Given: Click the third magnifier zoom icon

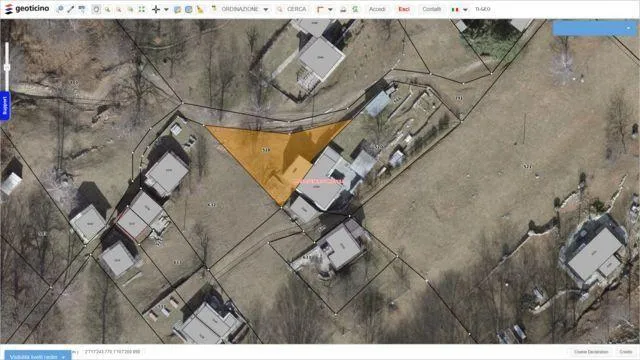Looking at the screenshot, I should tap(130, 9).
